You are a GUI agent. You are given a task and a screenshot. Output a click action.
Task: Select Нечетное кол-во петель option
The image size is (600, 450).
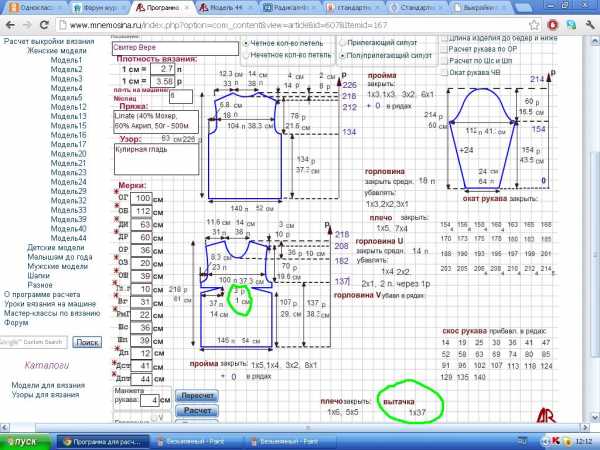click(247, 56)
